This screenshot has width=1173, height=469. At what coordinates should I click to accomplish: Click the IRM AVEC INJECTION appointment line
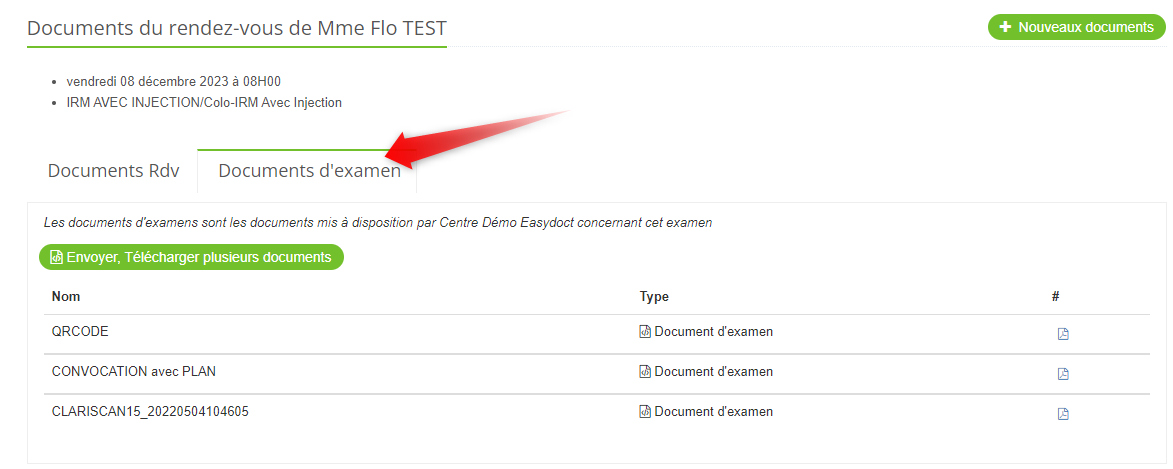(x=204, y=102)
